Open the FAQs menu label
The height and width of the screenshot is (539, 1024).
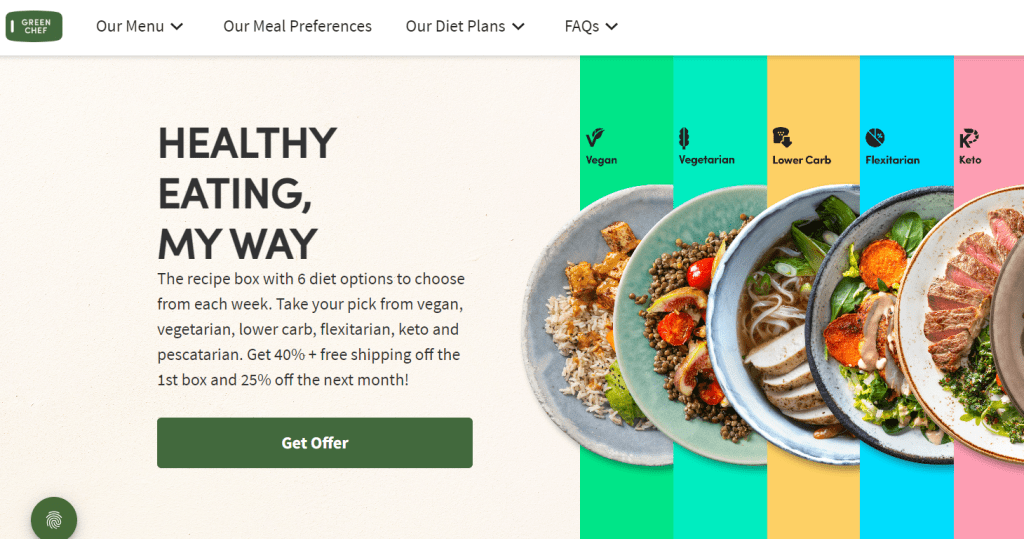click(x=582, y=26)
